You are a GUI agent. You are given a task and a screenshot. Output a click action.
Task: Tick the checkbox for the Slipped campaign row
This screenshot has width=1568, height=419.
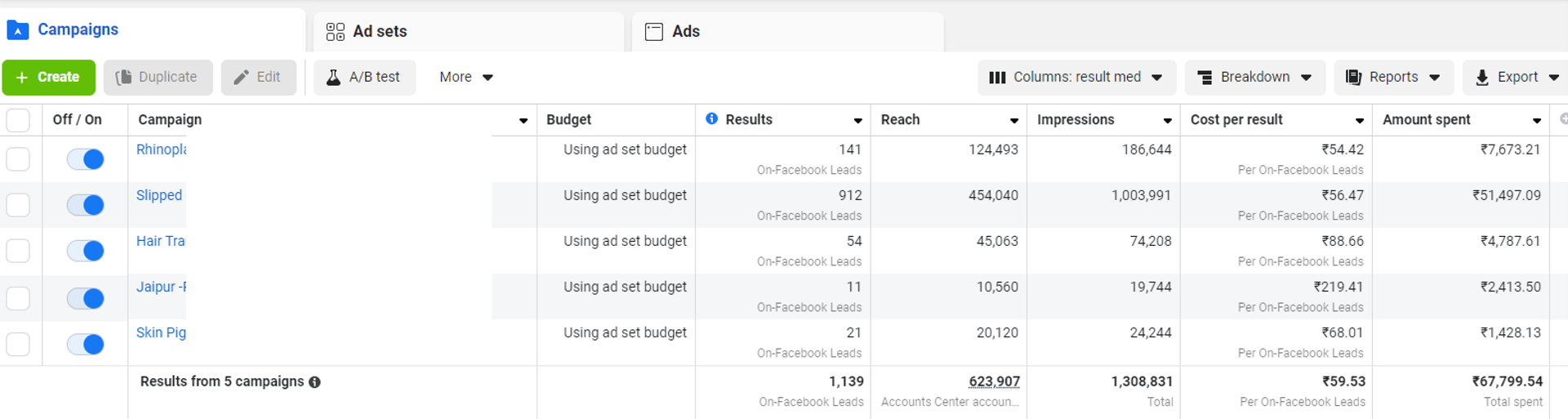tap(18, 205)
